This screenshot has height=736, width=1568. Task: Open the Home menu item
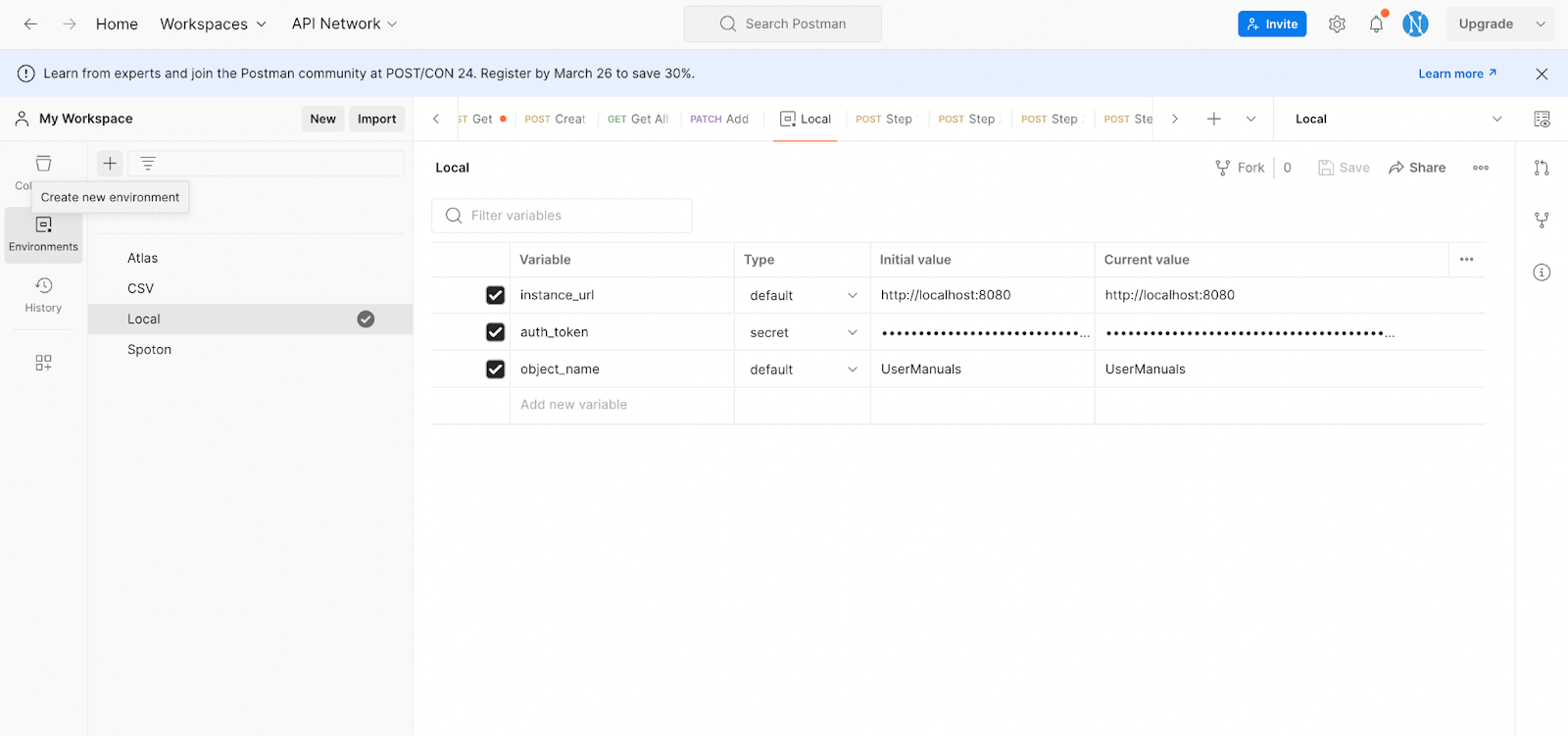click(x=117, y=24)
